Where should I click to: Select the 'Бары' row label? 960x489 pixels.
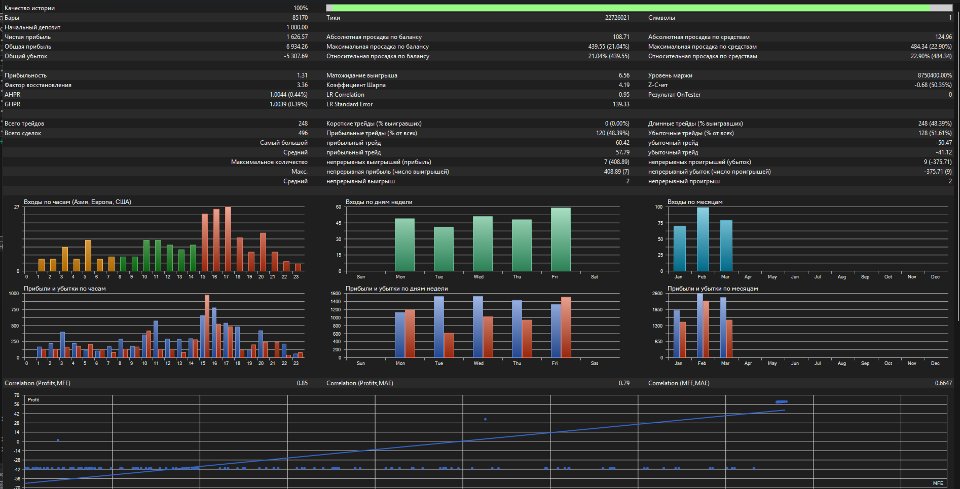(12, 18)
